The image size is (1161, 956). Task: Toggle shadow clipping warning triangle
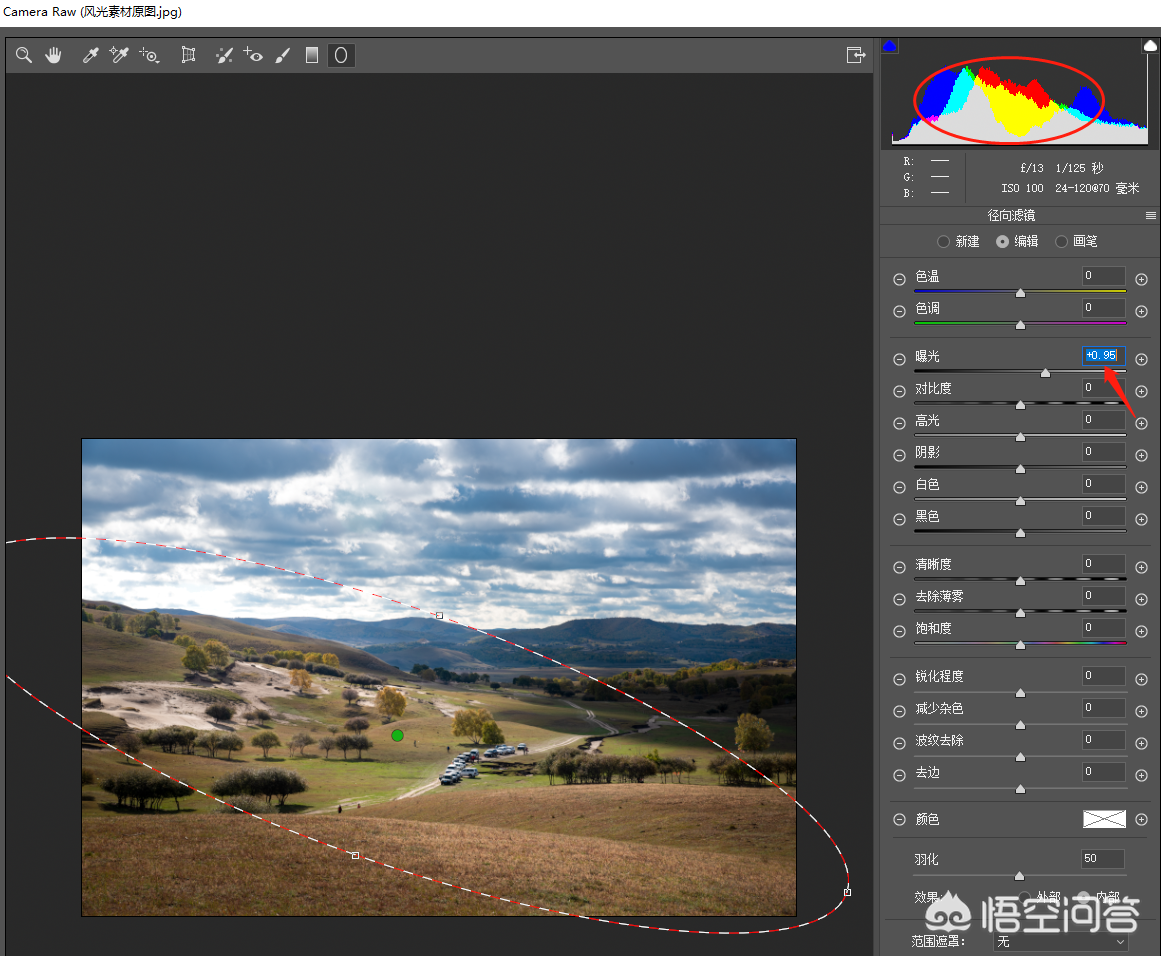pyautogui.click(x=889, y=46)
